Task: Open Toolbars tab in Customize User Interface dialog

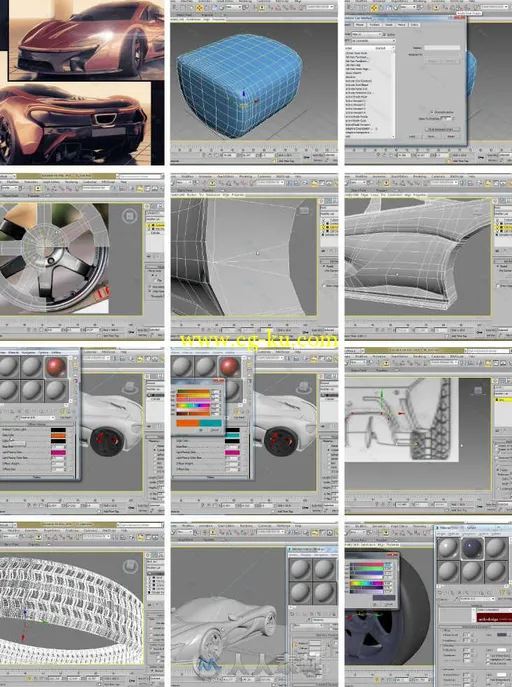Action: [374, 25]
